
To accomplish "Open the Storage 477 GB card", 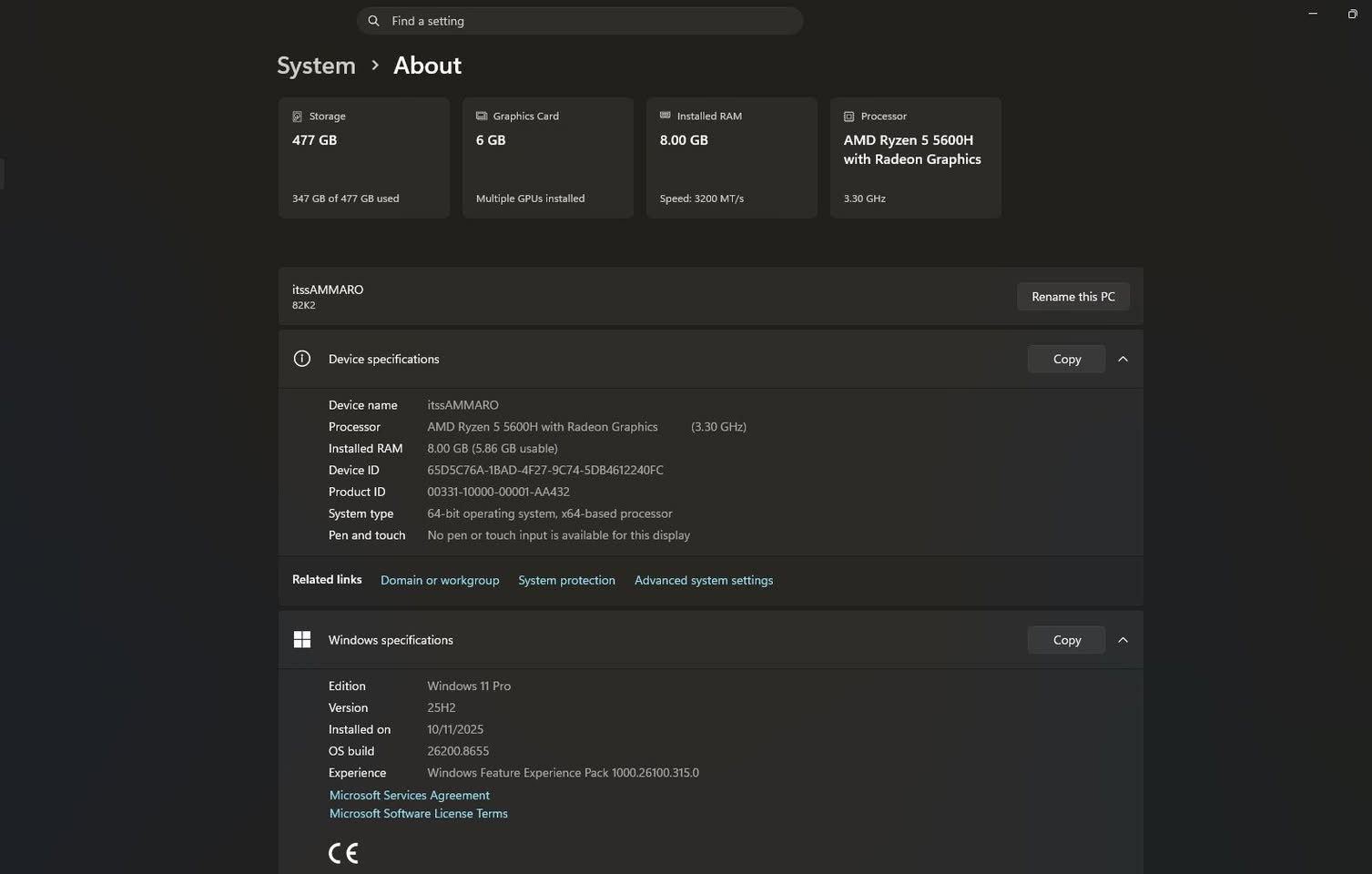I will tap(364, 158).
